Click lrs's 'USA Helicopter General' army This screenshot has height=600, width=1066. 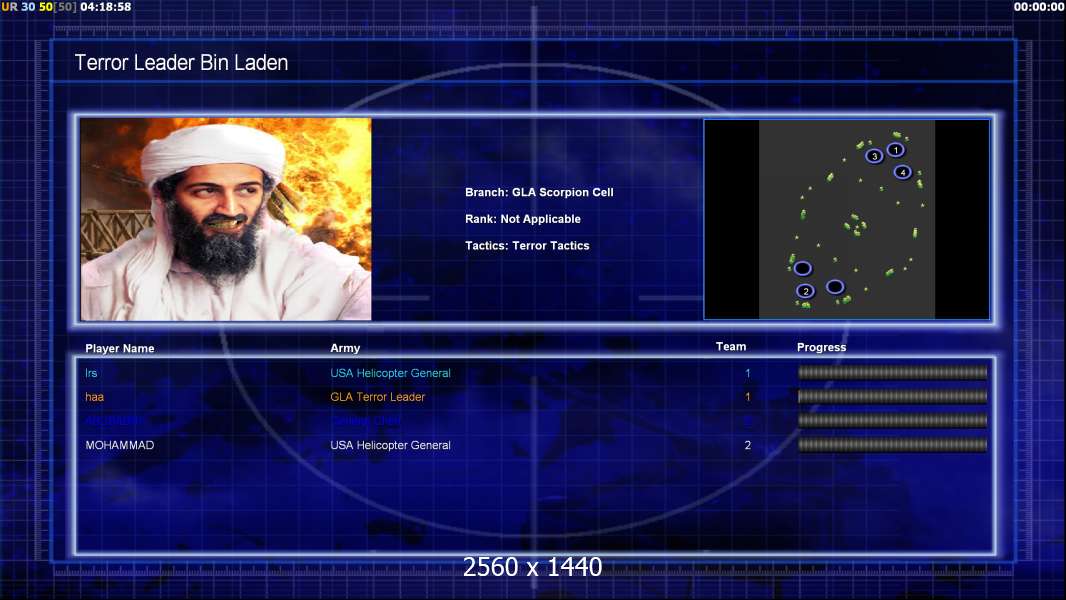pos(390,373)
